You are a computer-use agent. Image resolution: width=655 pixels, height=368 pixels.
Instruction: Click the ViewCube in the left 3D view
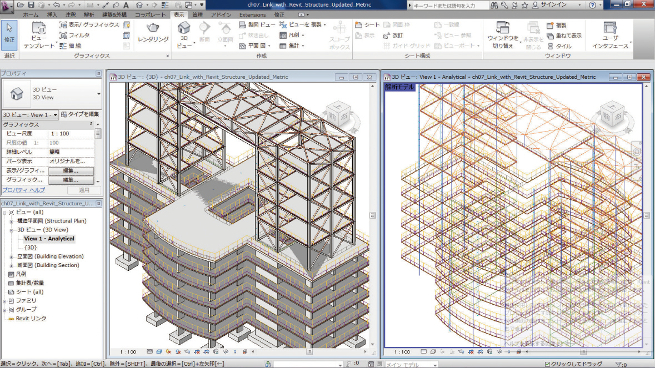339,116
